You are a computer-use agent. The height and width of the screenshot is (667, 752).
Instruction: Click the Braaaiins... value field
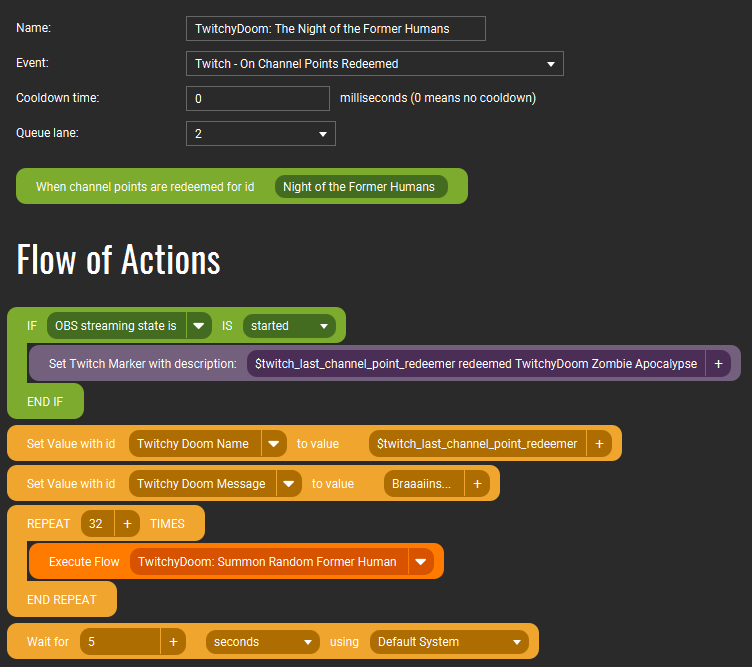point(423,483)
